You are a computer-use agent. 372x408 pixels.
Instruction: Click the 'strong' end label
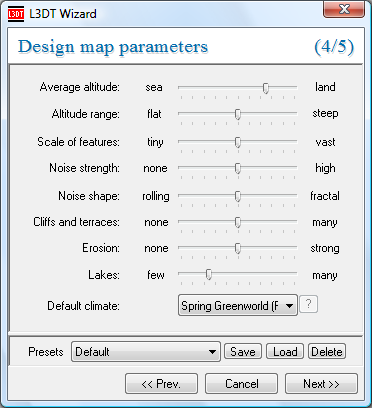point(325,249)
